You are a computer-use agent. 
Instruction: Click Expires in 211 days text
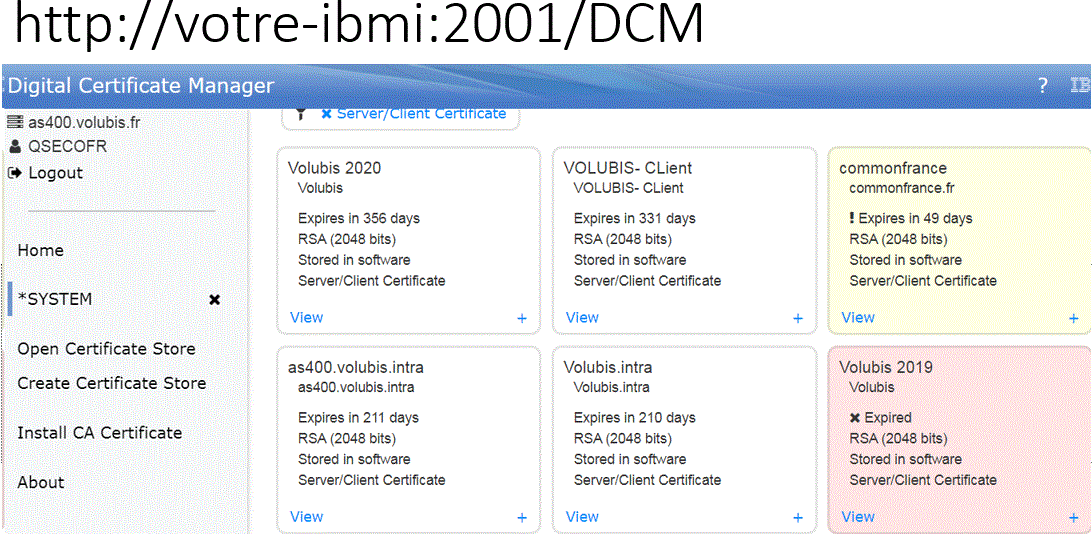pos(359,418)
